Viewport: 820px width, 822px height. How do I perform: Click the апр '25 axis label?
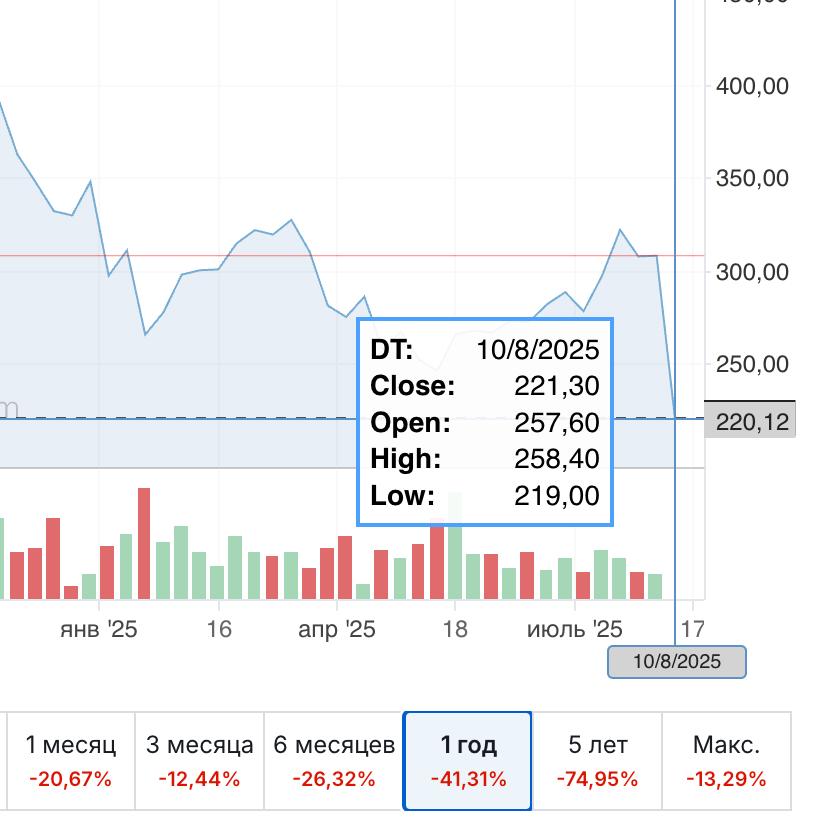click(337, 629)
